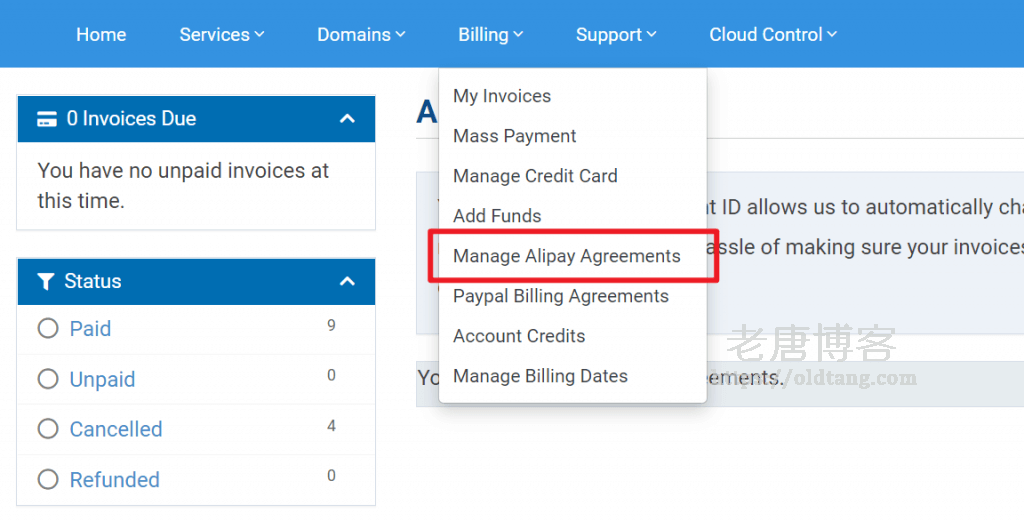
Task: Select the Refunded radio button
Action: (x=48, y=480)
